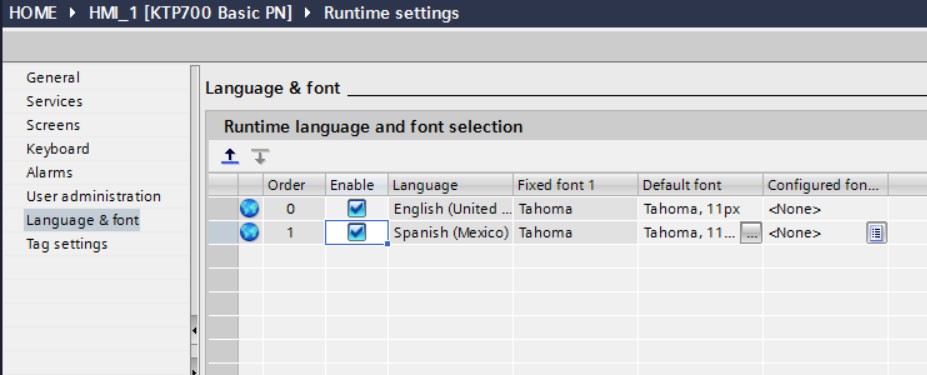Collapse navigation pane with left arrow

[195, 331]
